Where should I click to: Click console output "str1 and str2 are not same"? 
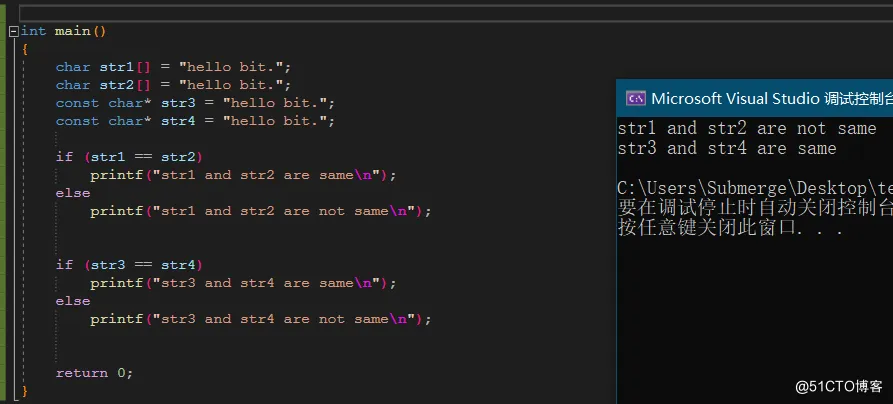pyautogui.click(x=747, y=129)
